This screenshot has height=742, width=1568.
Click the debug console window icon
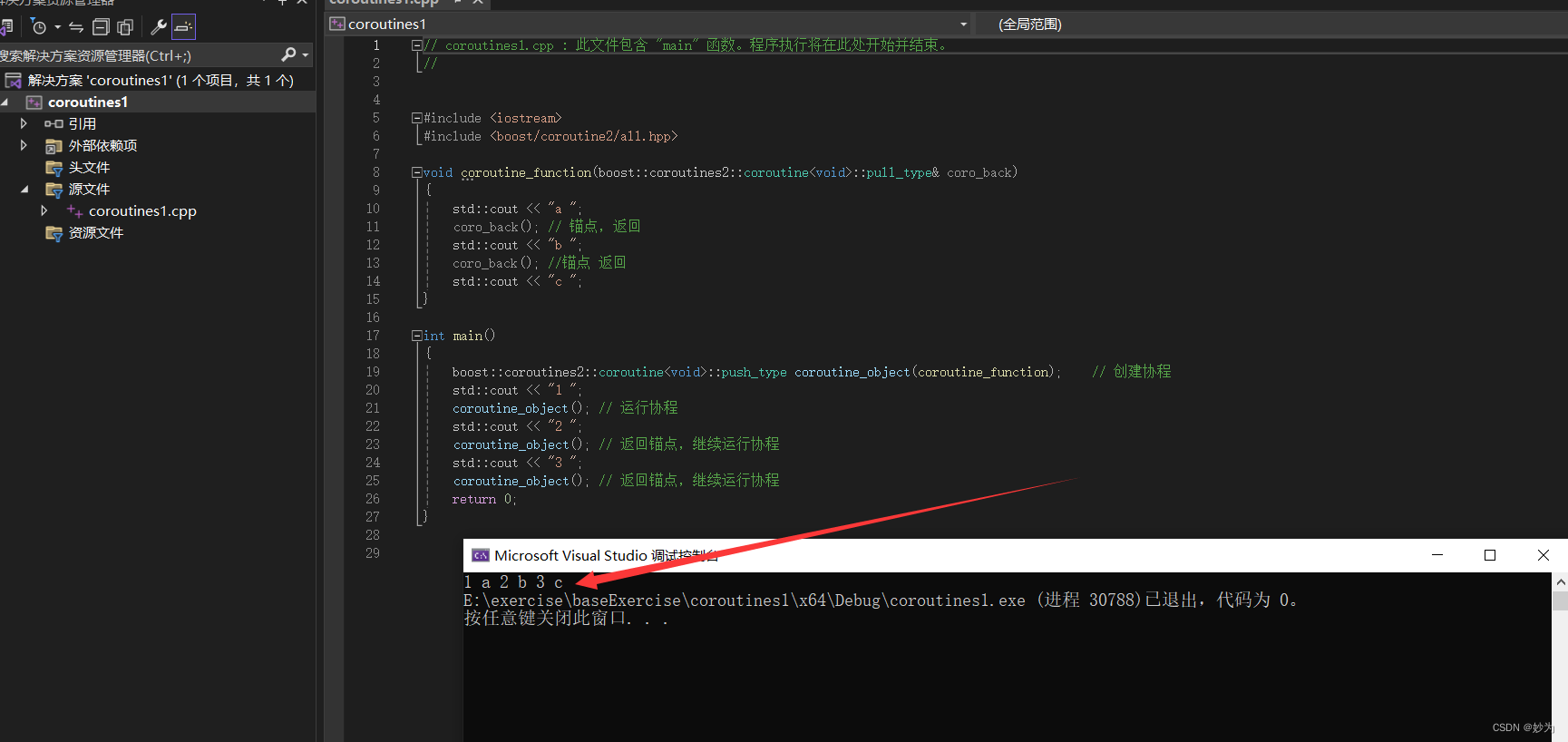(x=481, y=555)
